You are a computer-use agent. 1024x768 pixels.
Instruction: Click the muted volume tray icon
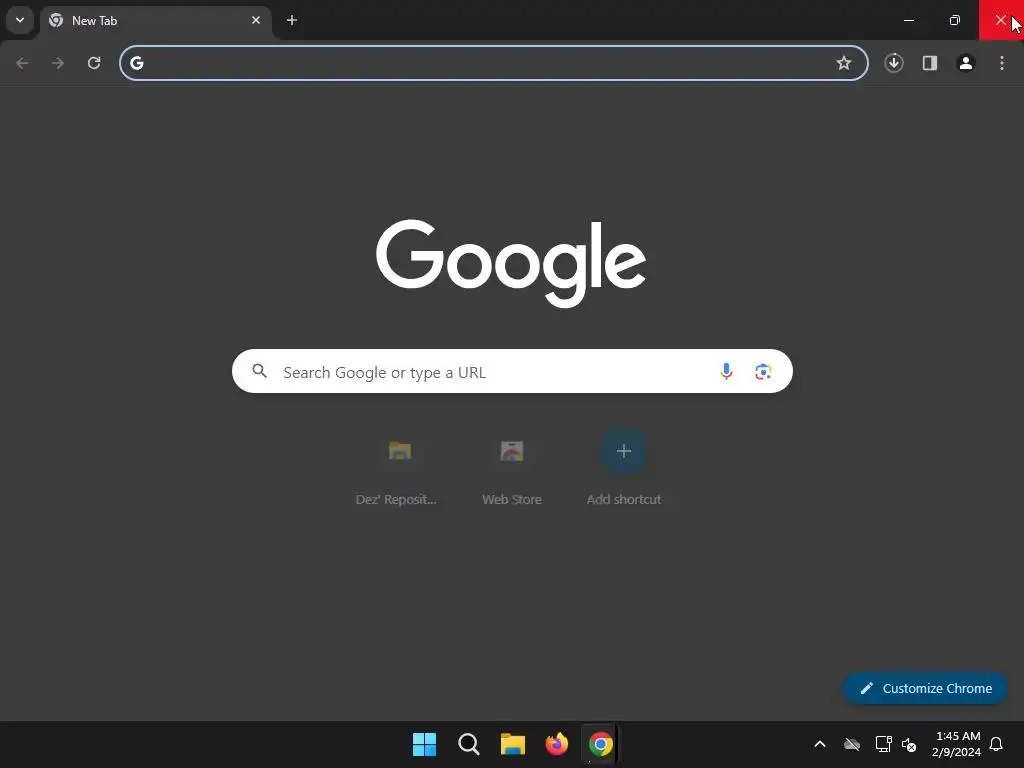[908, 744]
